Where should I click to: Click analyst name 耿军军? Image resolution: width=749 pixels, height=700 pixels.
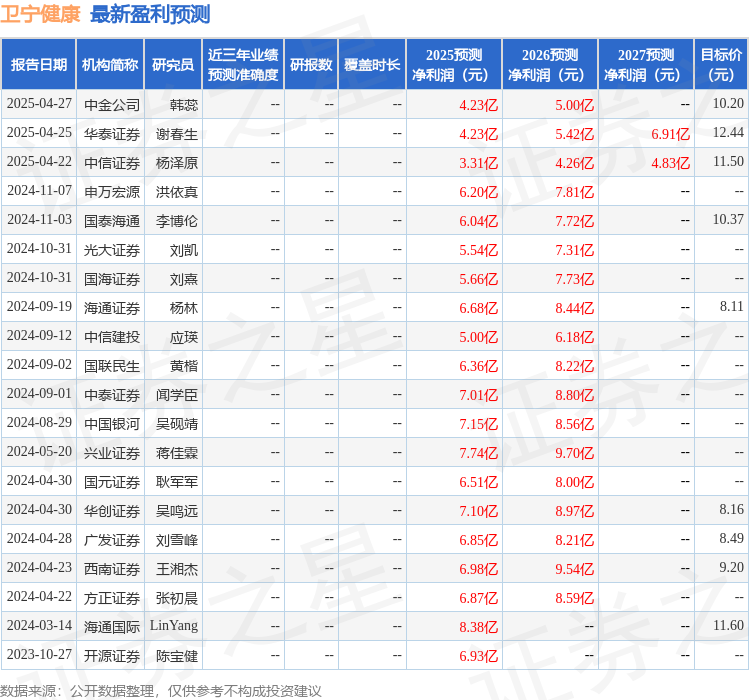click(x=177, y=482)
